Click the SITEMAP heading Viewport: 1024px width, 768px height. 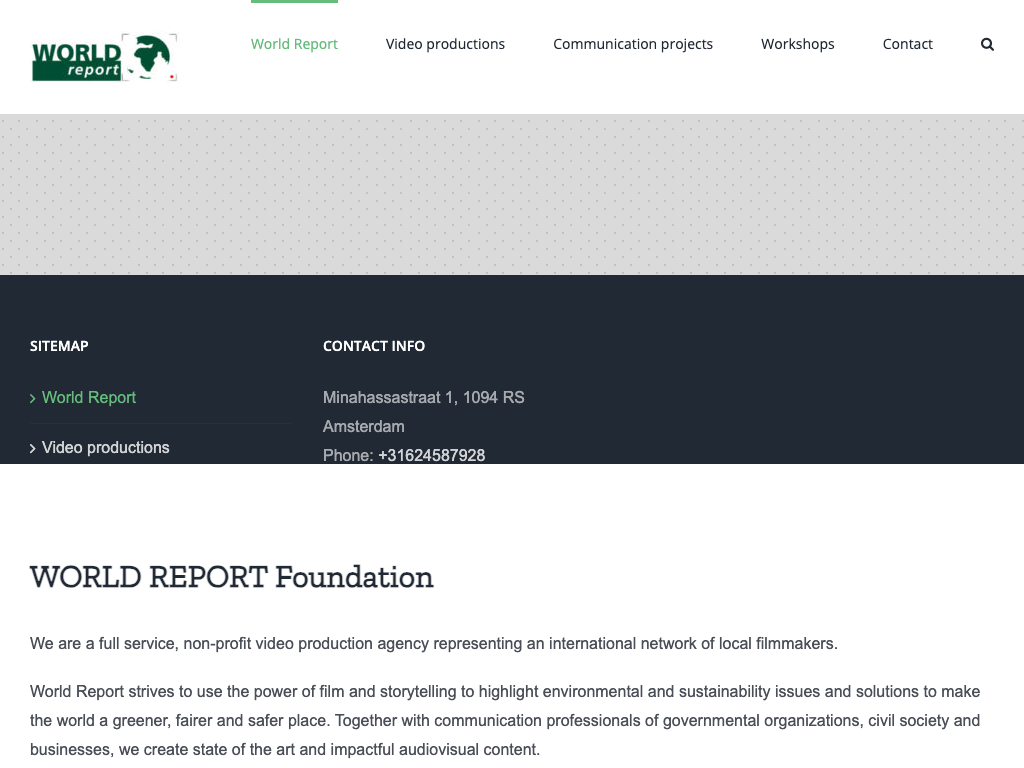[59, 346]
